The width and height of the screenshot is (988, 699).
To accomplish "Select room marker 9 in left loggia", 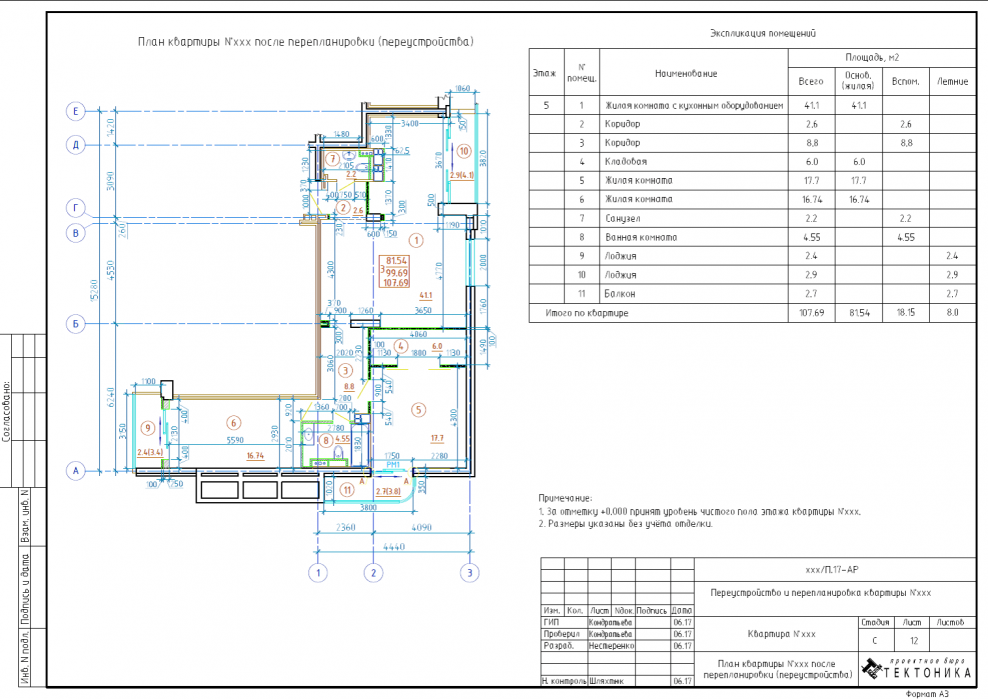I will (x=148, y=428).
